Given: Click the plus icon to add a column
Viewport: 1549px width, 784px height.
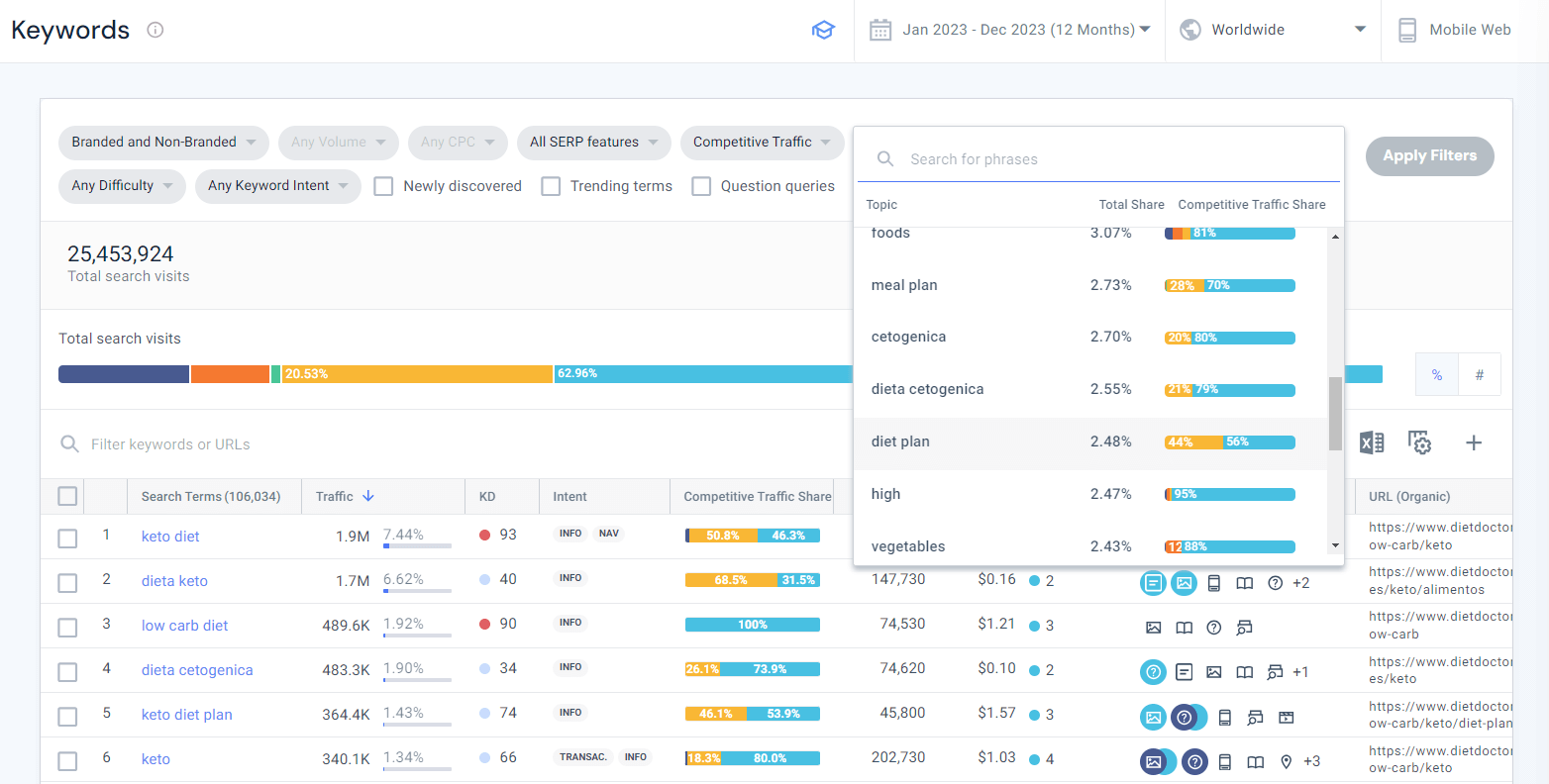Looking at the screenshot, I should coord(1474,442).
